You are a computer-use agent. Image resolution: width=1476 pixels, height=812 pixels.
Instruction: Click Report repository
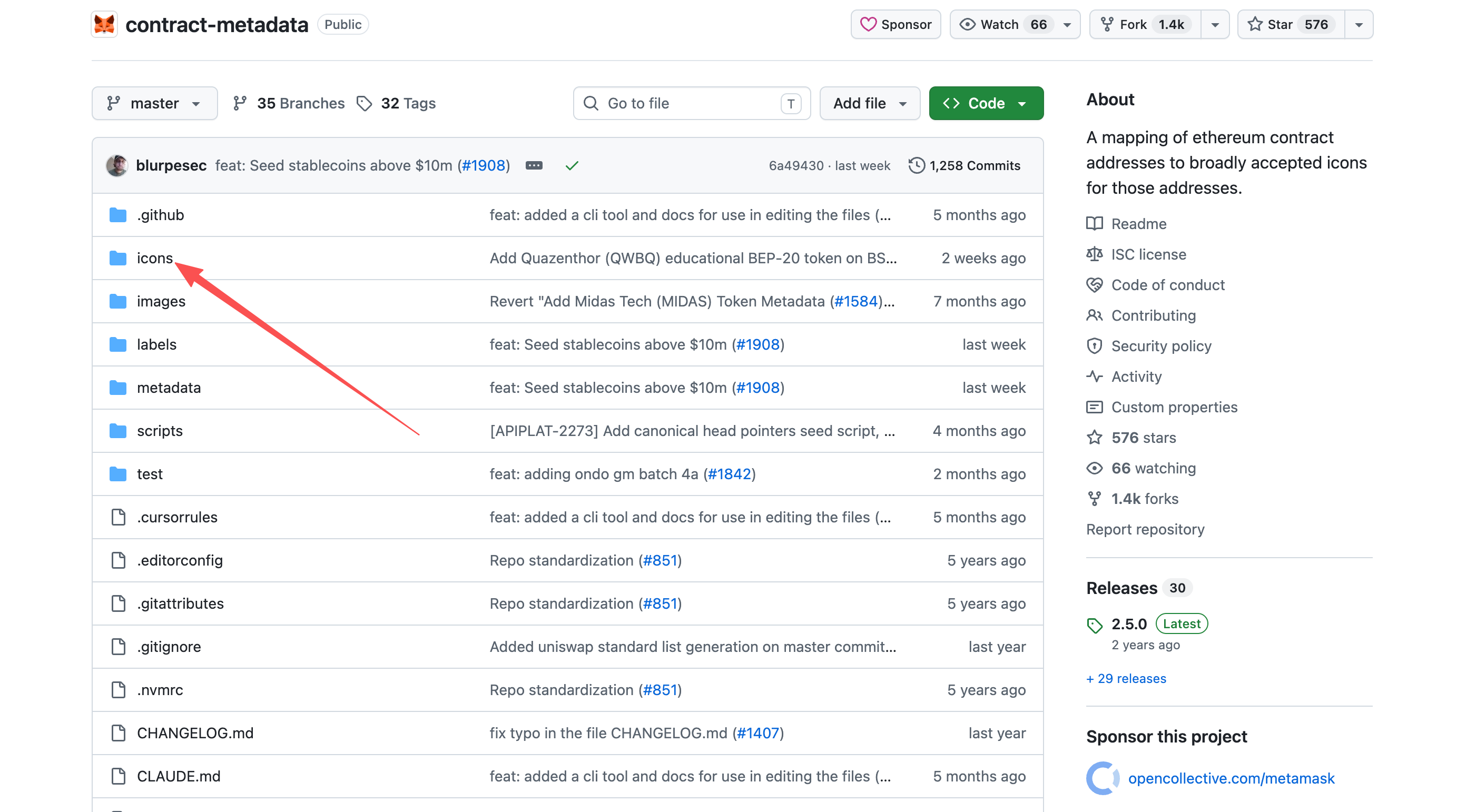[1145, 529]
